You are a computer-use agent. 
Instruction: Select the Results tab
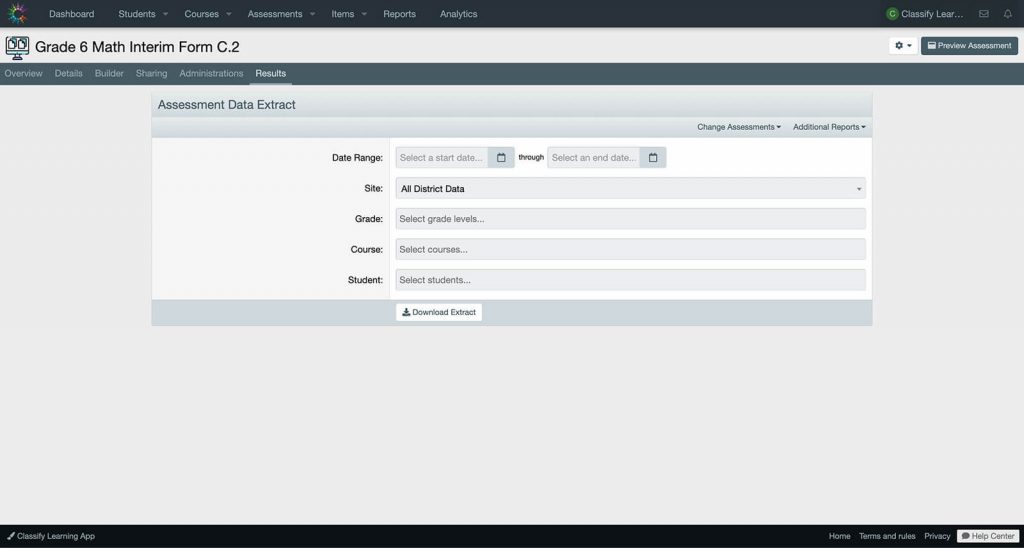270,73
